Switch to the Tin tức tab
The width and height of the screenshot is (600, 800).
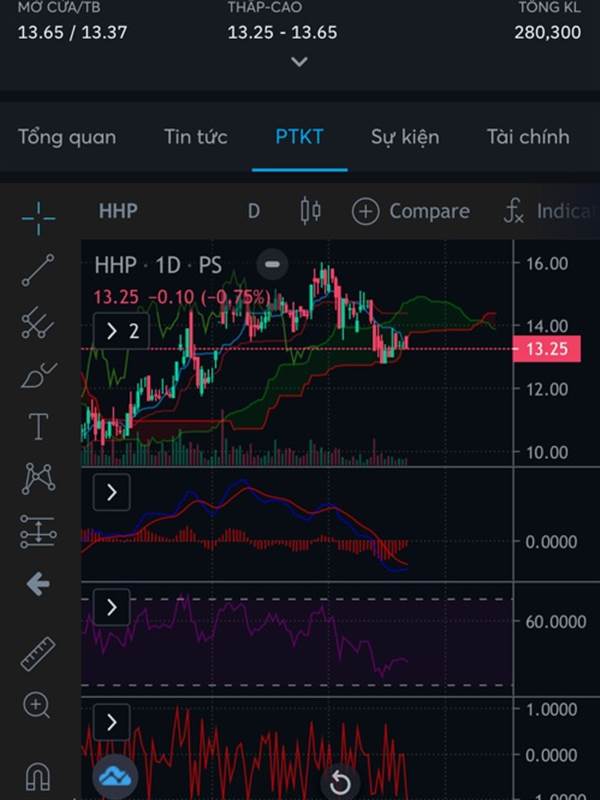click(x=196, y=137)
